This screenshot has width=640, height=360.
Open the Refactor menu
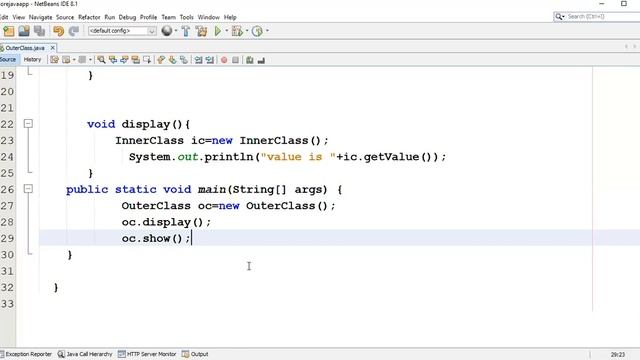click(89, 17)
